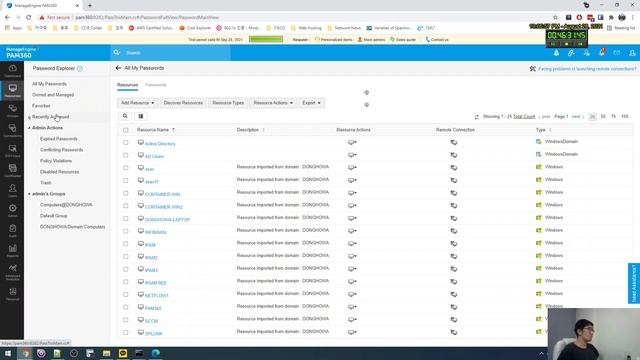
Task: Go back using arrow beside All My Passwords
Action: (x=118, y=68)
